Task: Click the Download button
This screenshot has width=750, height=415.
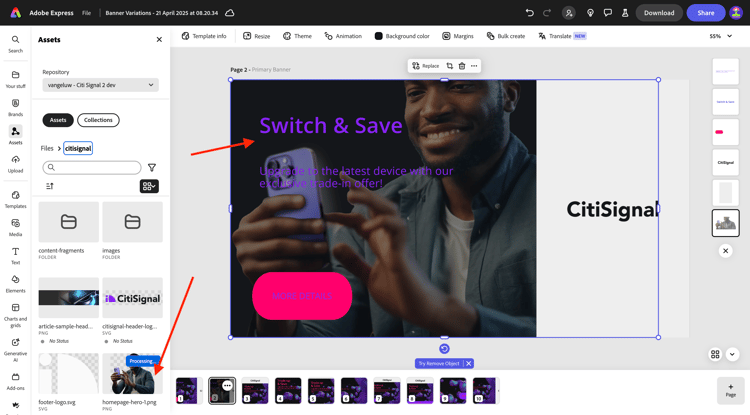Action: pyautogui.click(x=659, y=13)
